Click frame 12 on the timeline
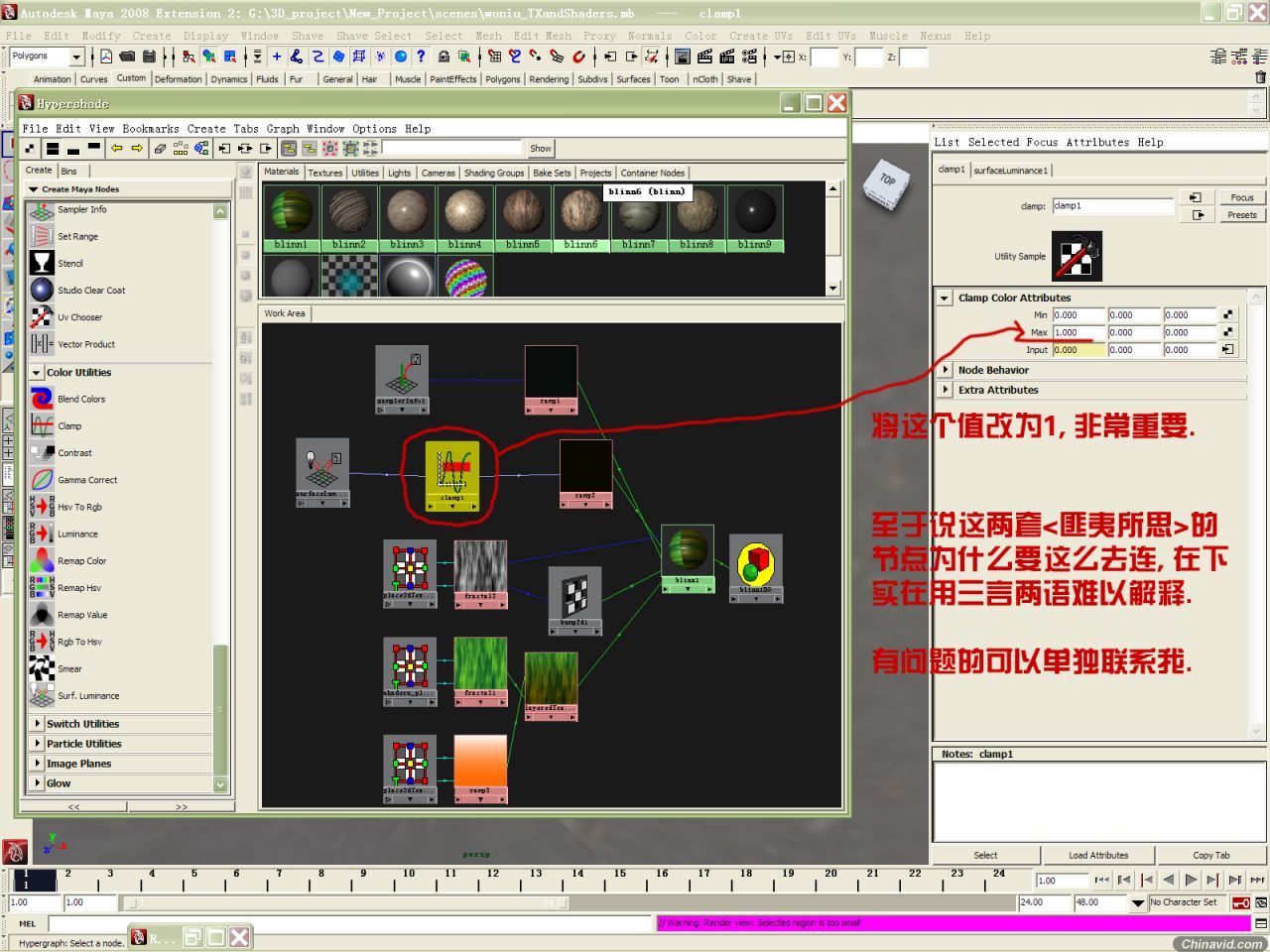 tap(492, 880)
